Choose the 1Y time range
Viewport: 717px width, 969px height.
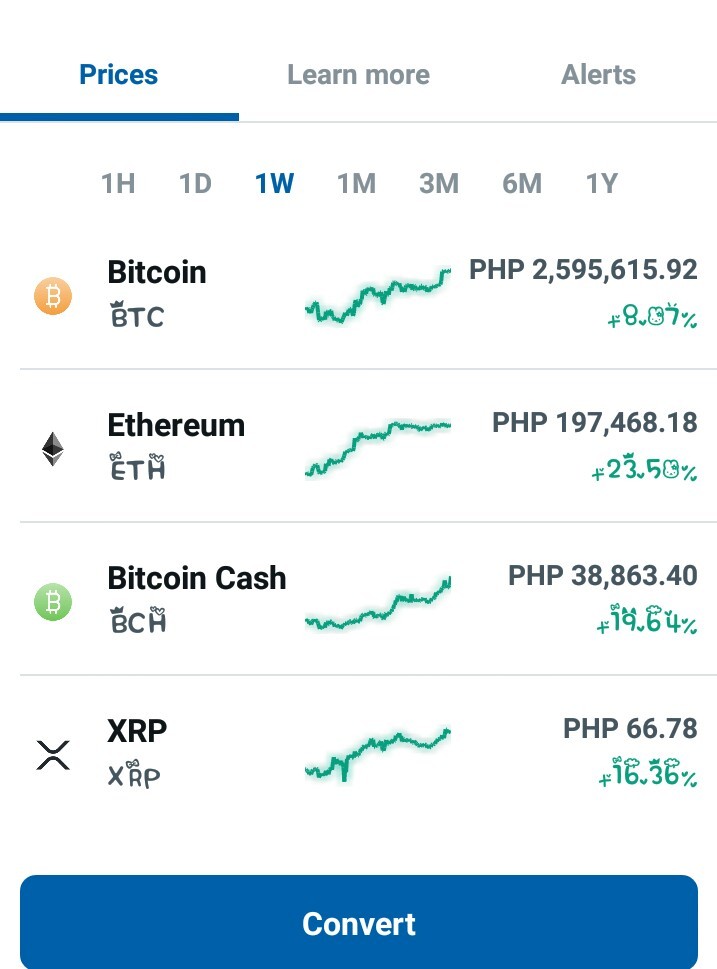pyautogui.click(x=601, y=184)
